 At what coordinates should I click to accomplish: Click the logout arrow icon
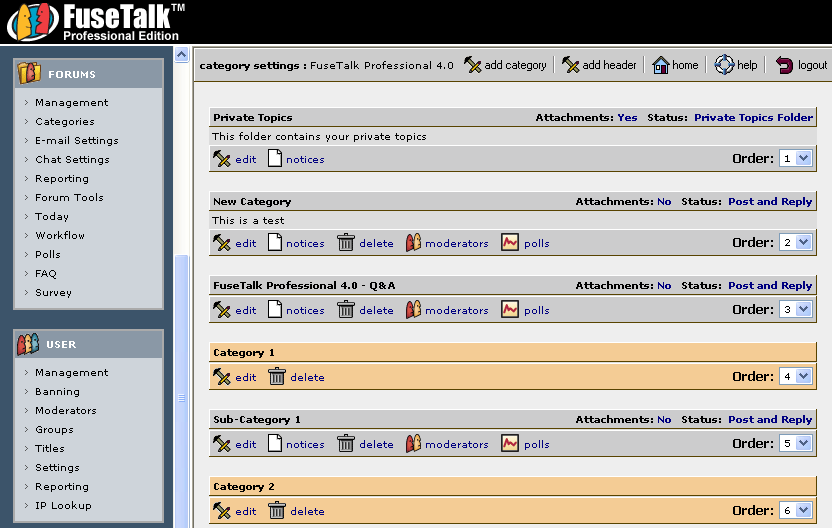click(x=784, y=65)
